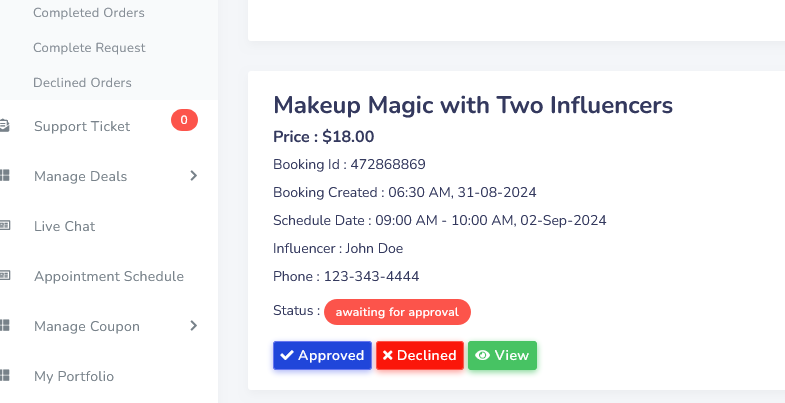Screen dimensions: 785x403
Task: Click the "awaiting for approval" status badge
Action: pos(397,312)
